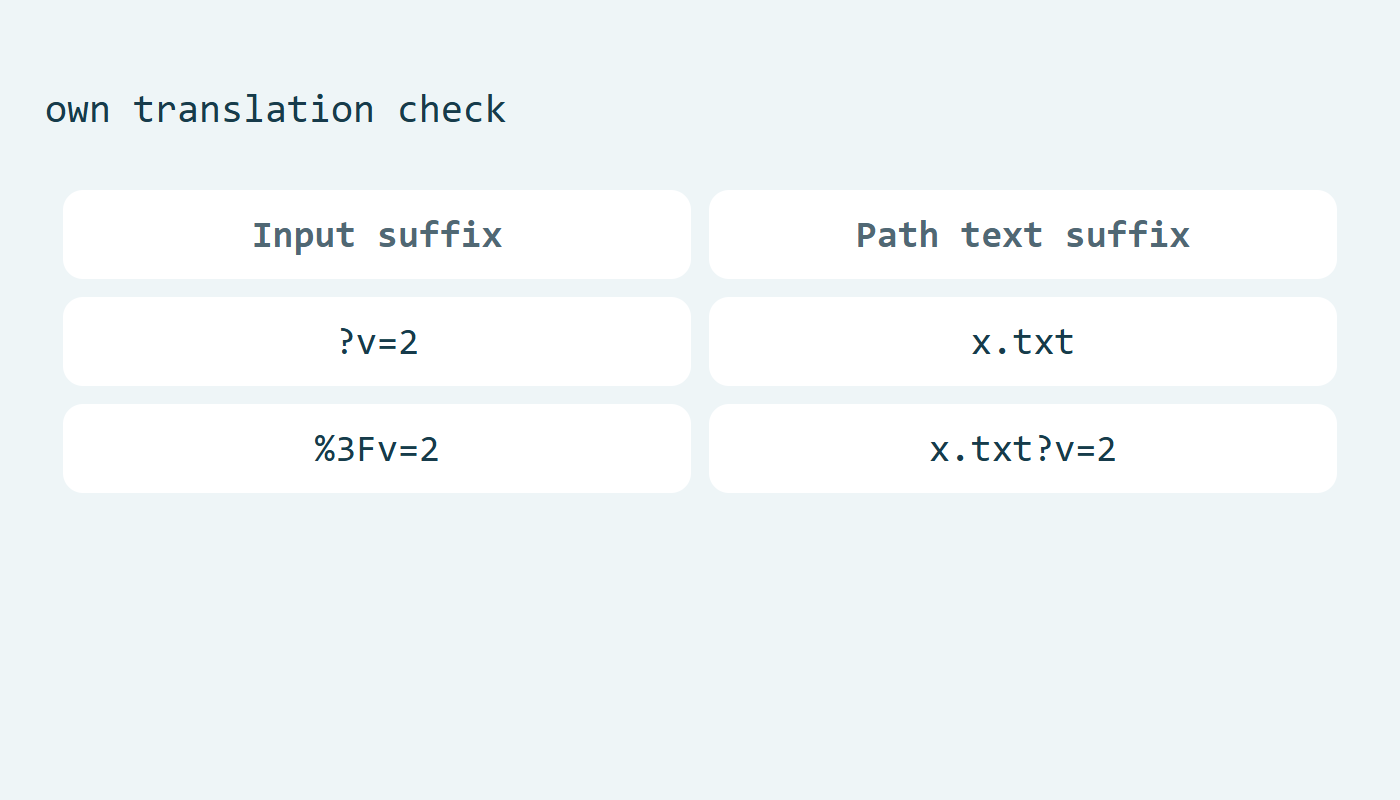This screenshot has width=1400, height=800.
Task: Click the word "own" in the heading
Action: coord(77,111)
